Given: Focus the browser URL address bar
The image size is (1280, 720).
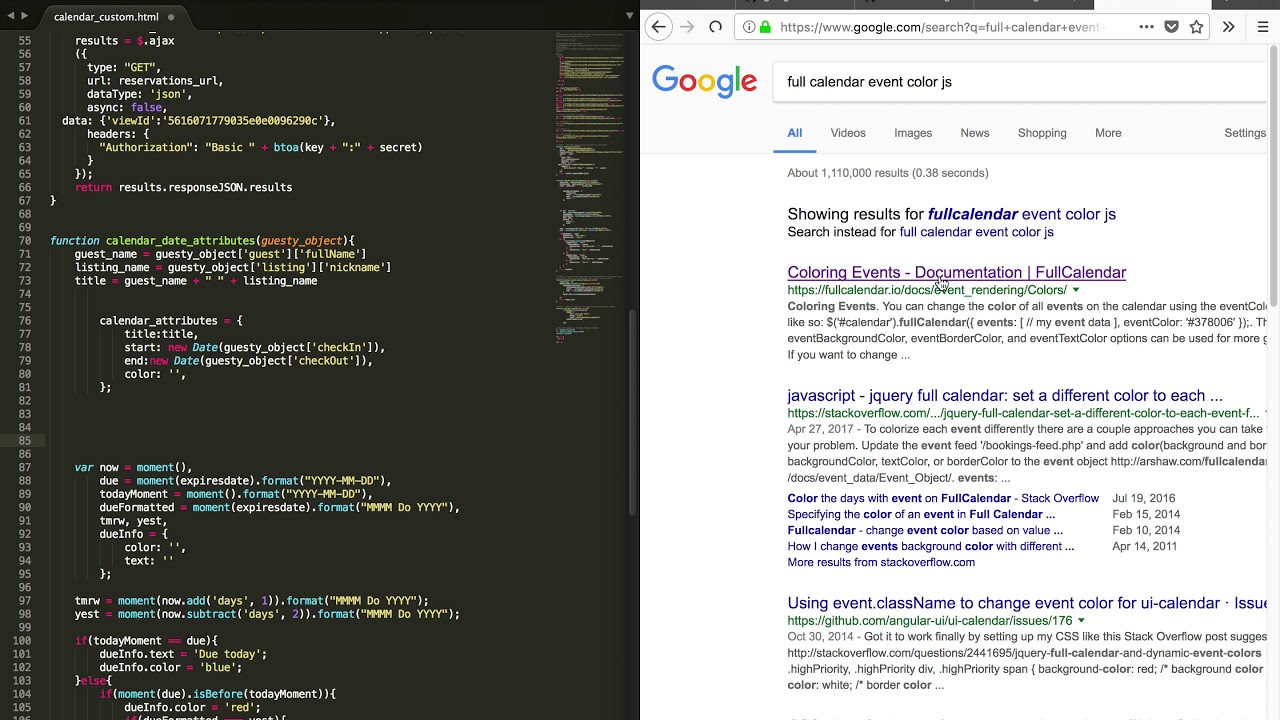Looking at the screenshot, I should click(940, 27).
